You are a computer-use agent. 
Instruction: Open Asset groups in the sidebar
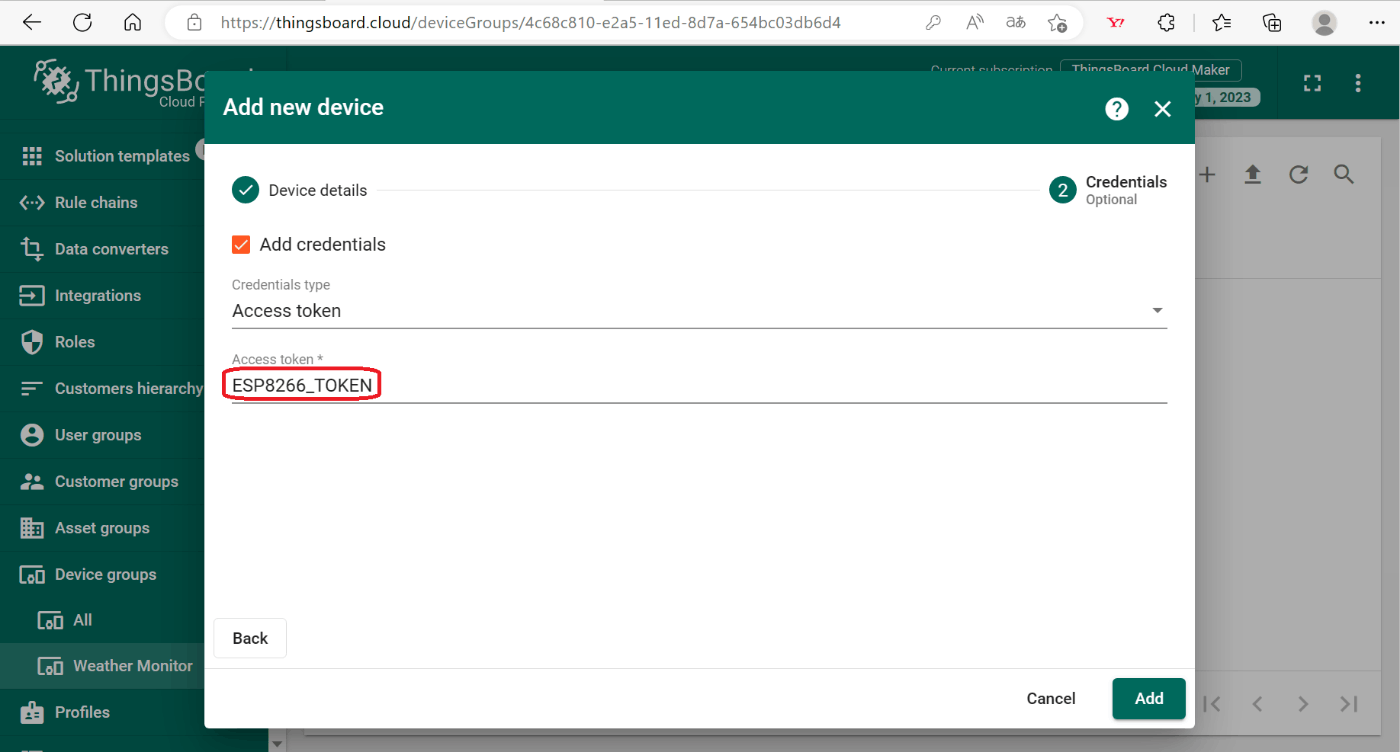click(102, 528)
